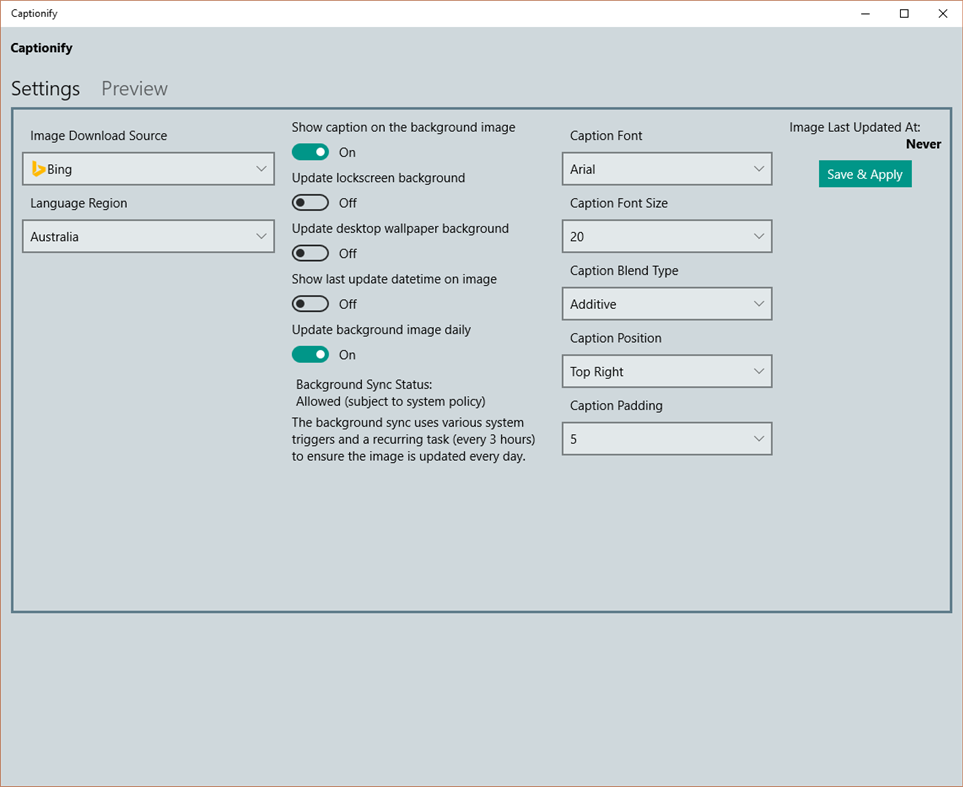Image resolution: width=963 pixels, height=787 pixels.
Task: Enable show last update datetime on image
Action: coord(309,303)
